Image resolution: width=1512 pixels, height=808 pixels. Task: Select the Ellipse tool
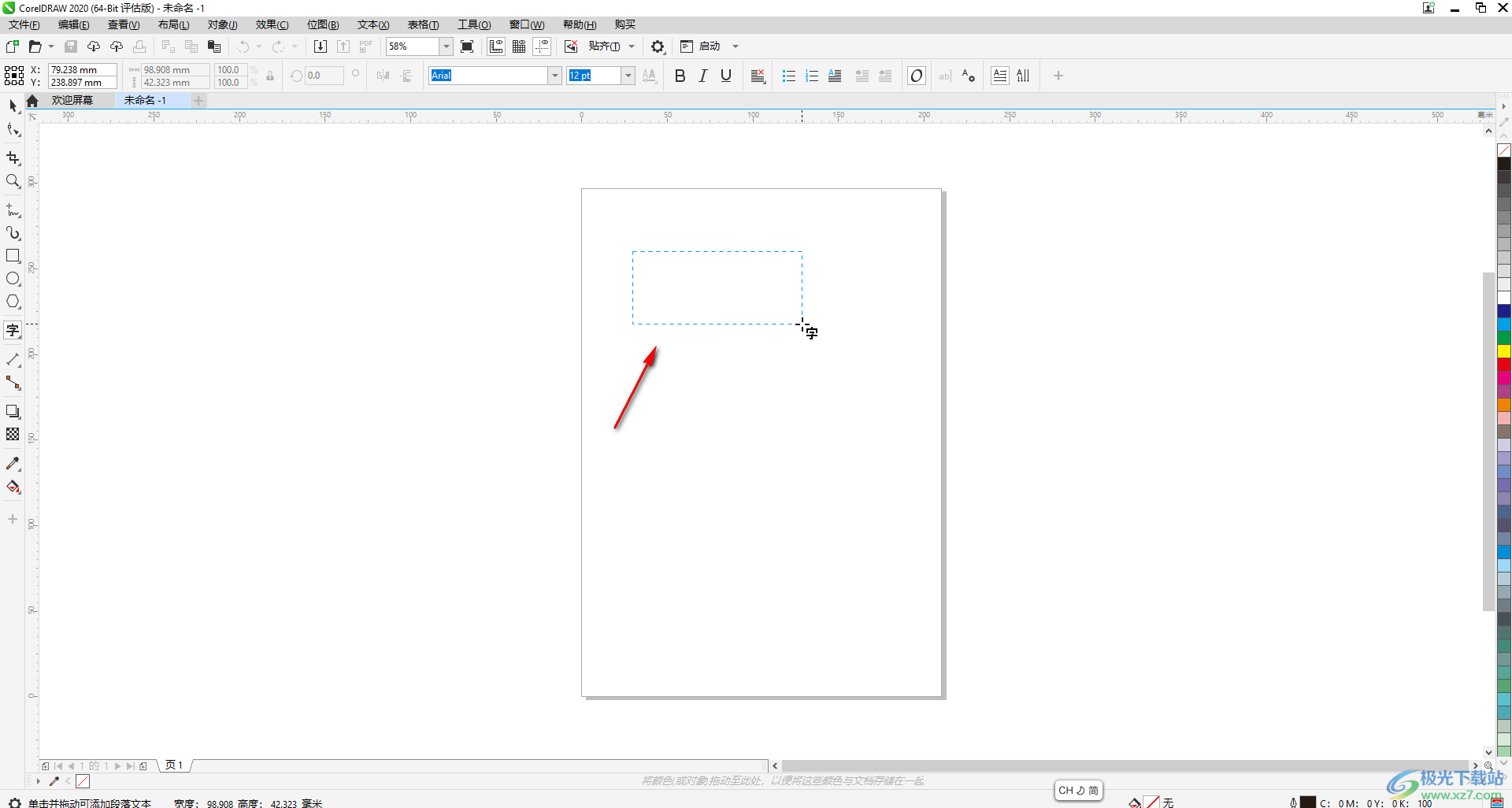coord(13,279)
